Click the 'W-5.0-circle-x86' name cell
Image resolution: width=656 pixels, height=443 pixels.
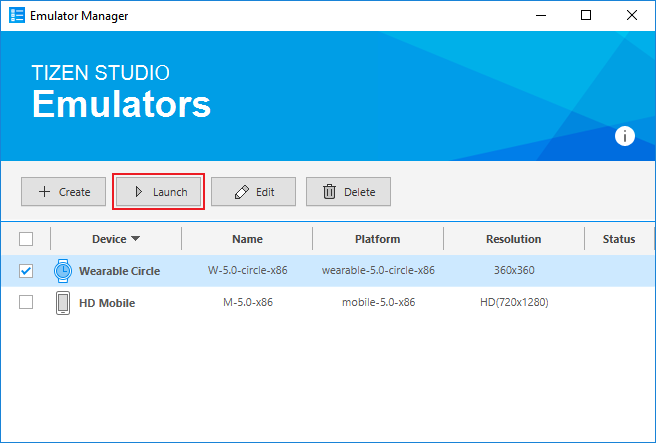click(x=248, y=270)
